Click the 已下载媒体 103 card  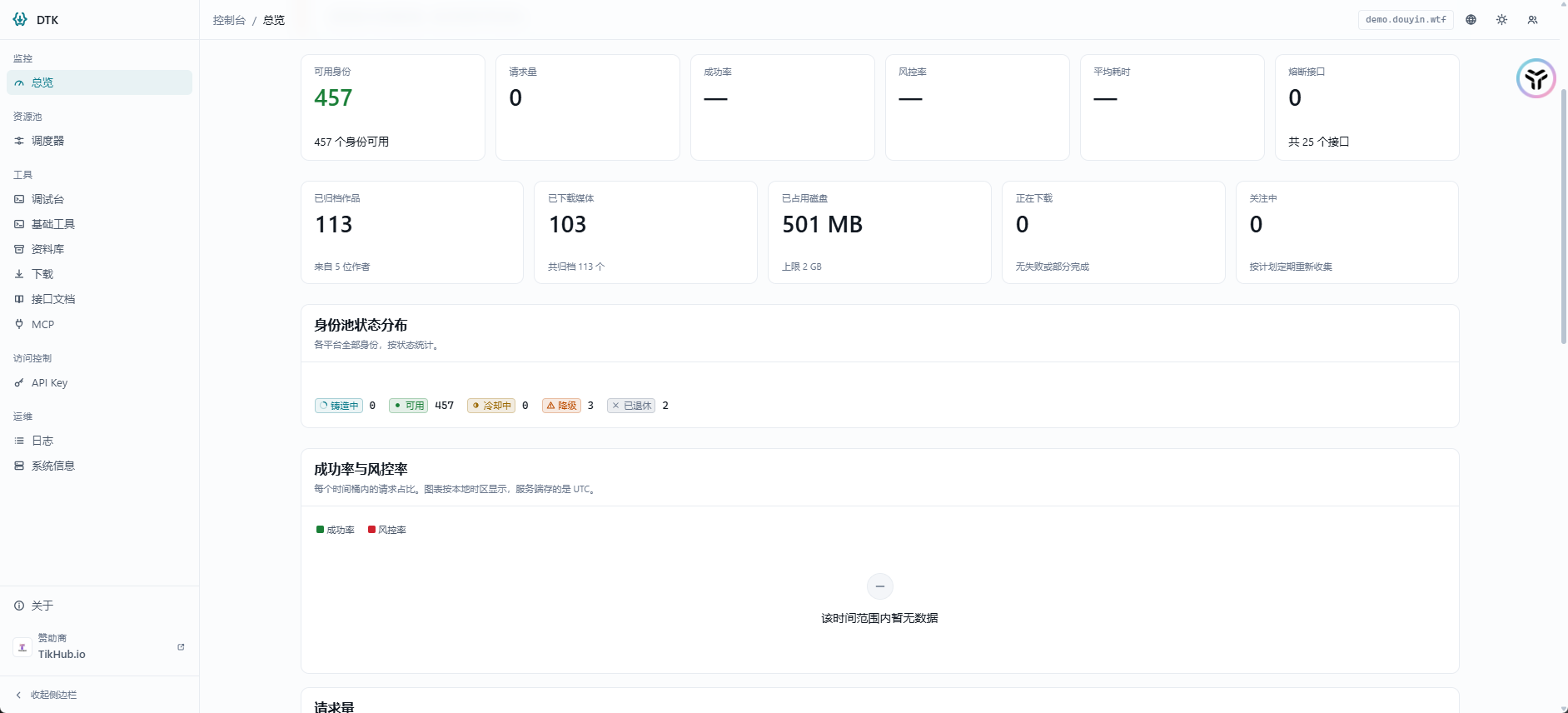[x=646, y=232]
